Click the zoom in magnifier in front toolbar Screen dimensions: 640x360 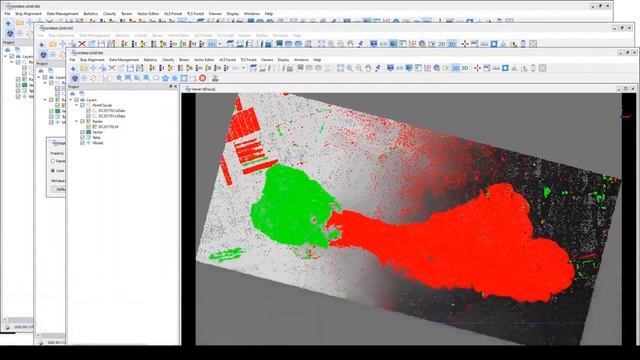[x=350, y=69]
